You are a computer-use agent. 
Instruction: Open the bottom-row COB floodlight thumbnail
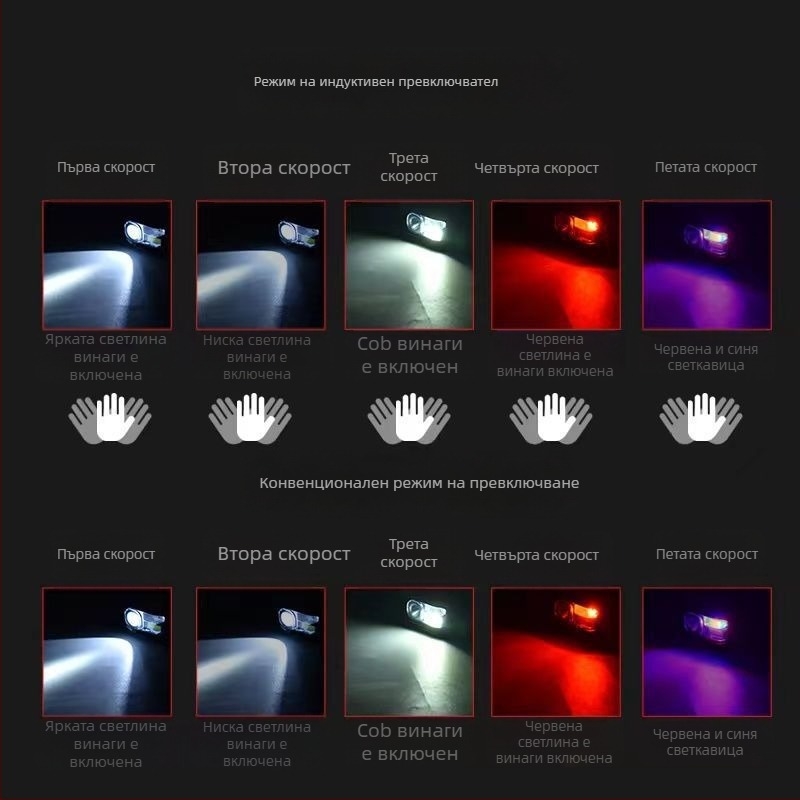pos(409,652)
